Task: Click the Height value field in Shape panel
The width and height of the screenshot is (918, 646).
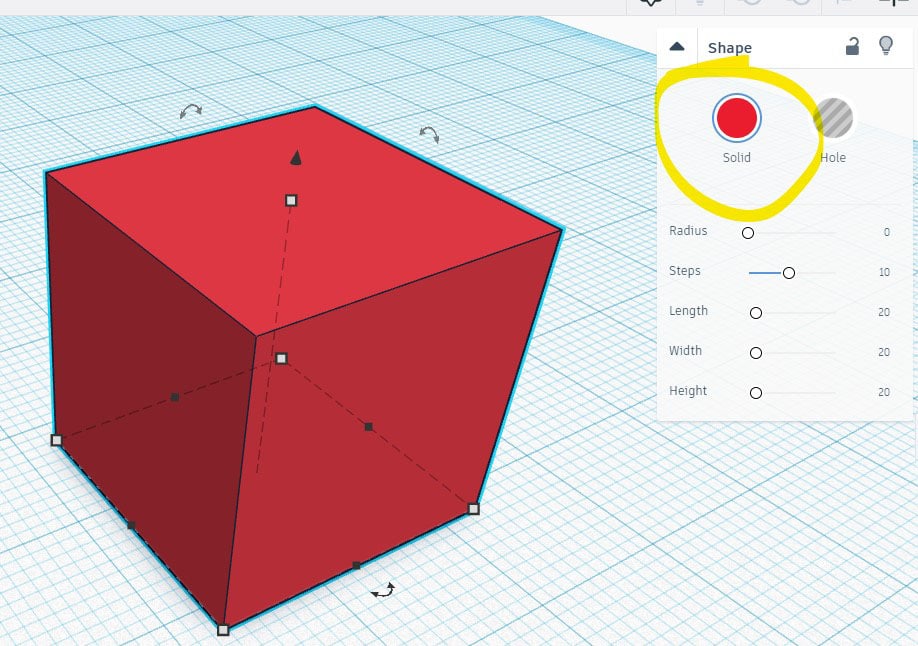Action: pyautogui.click(x=884, y=392)
